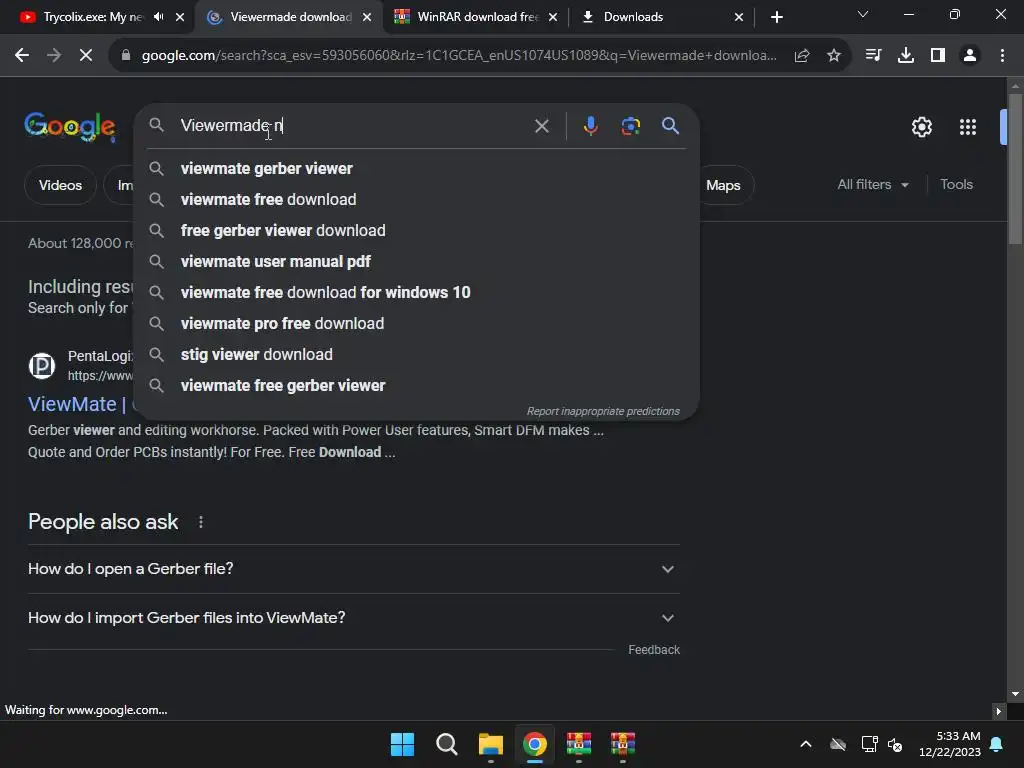Image resolution: width=1024 pixels, height=768 pixels.
Task: Click the Feedback link
Action: point(654,650)
